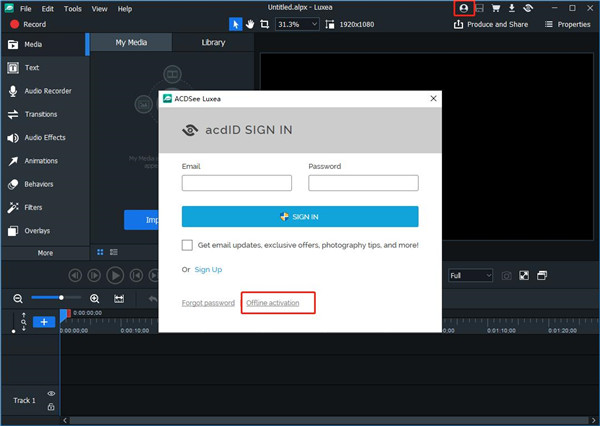Switch to the Library tab
Image resolution: width=600 pixels, height=426 pixels.
click(213, 42)
